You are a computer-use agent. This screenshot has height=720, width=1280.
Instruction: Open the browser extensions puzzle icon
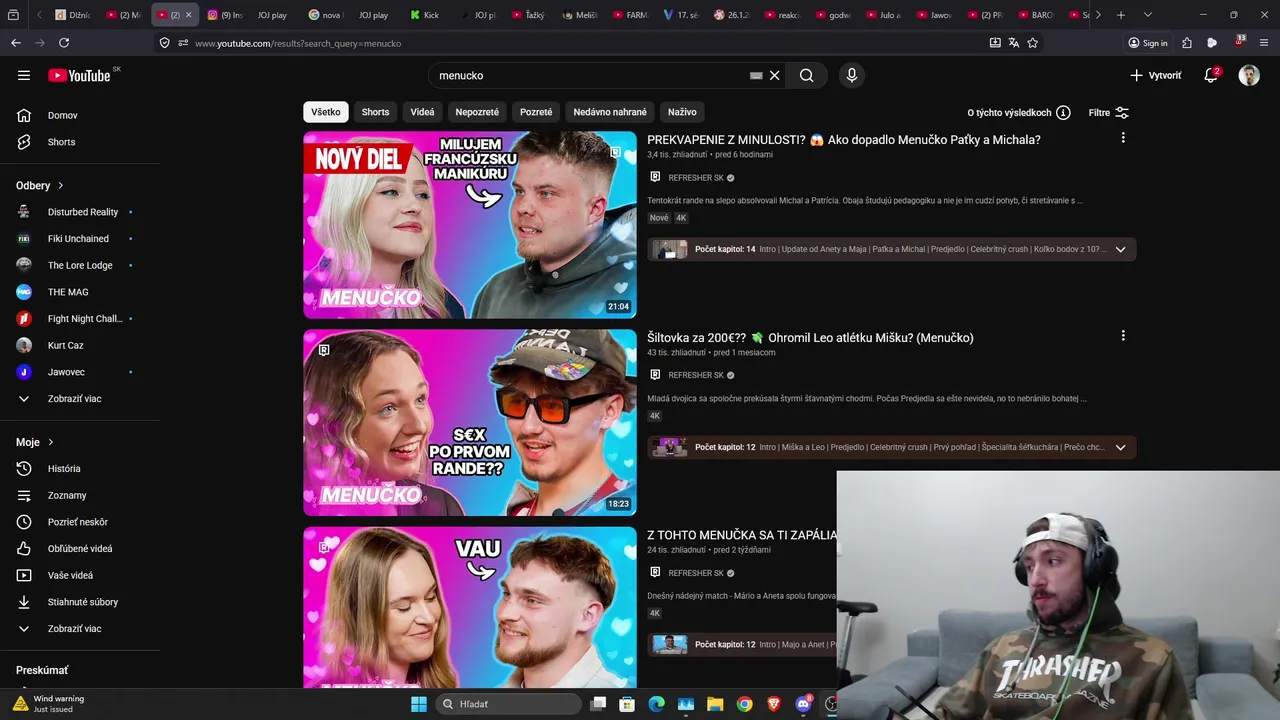pyautogui.click(x=1187, y=43)
